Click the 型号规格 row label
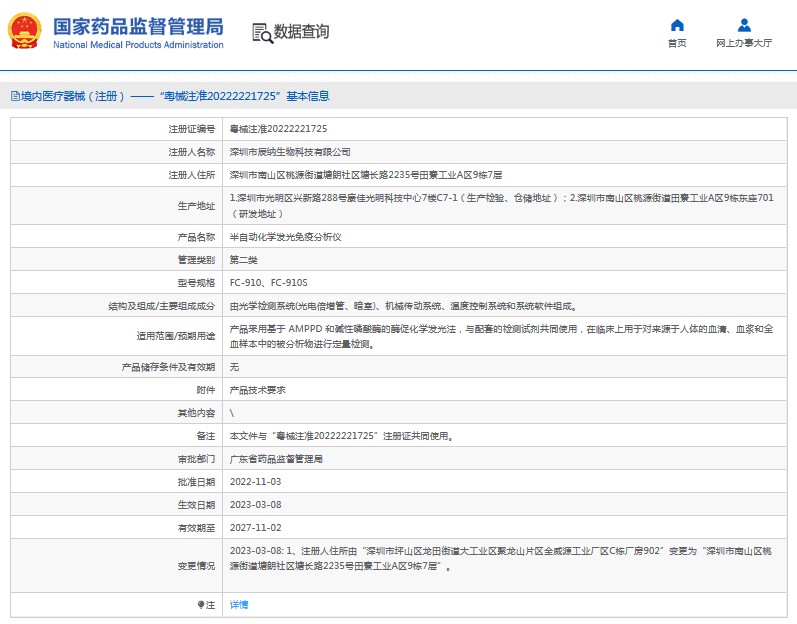The width and height of the screenshot is (797, 624). [x=196, y=283]
